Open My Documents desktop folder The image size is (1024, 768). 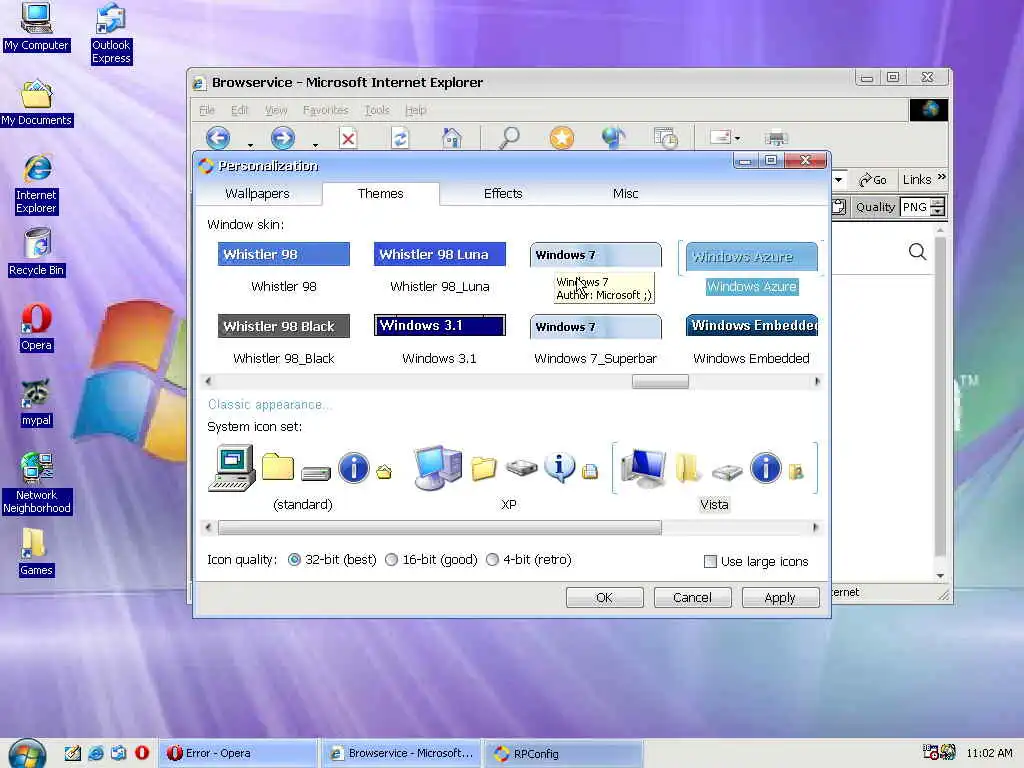37,103
